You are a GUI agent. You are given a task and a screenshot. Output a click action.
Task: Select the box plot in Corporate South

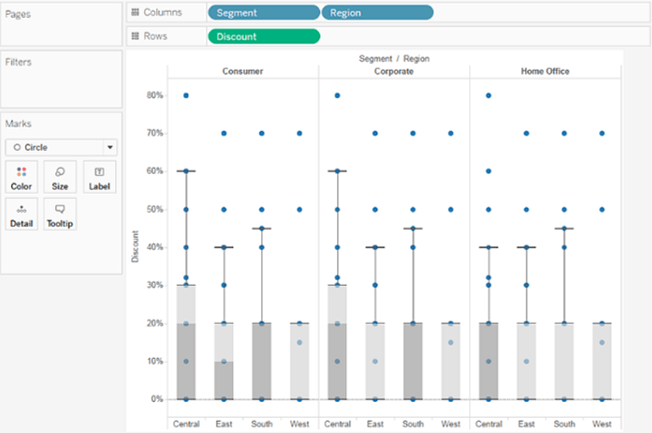pyautogui.click(x=413, y=360)
